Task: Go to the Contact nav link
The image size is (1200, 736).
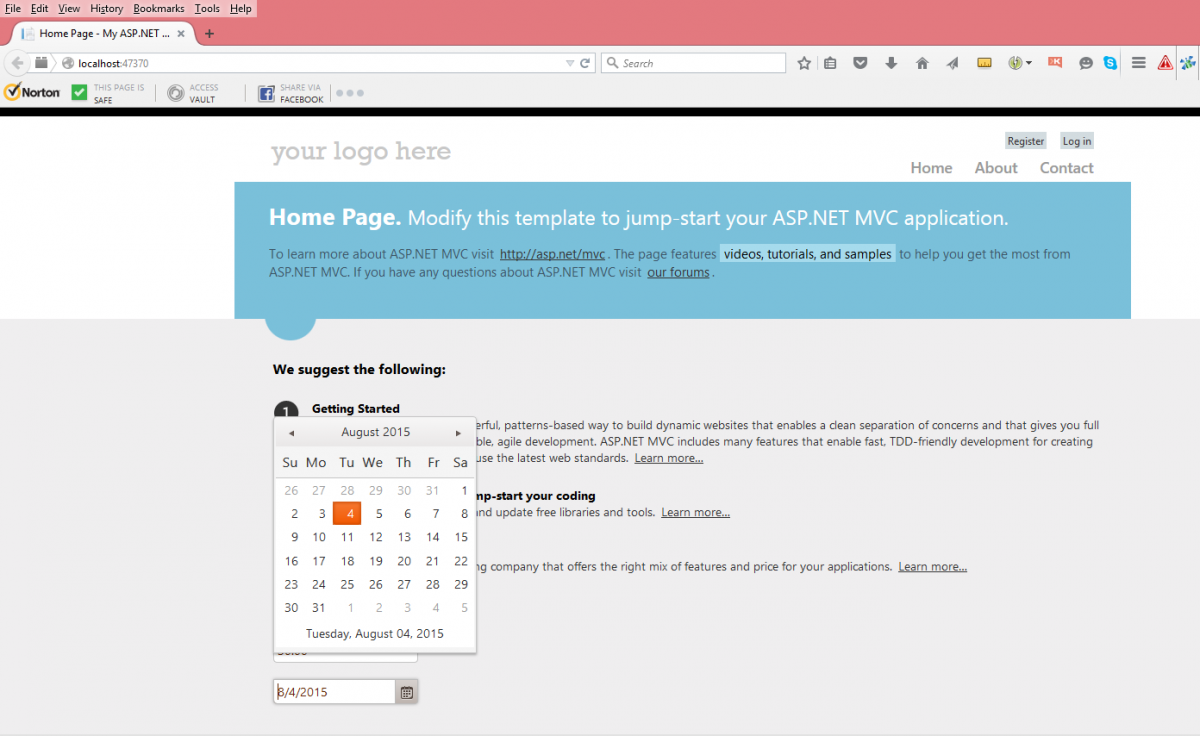Action: [x=1067, y=168]
